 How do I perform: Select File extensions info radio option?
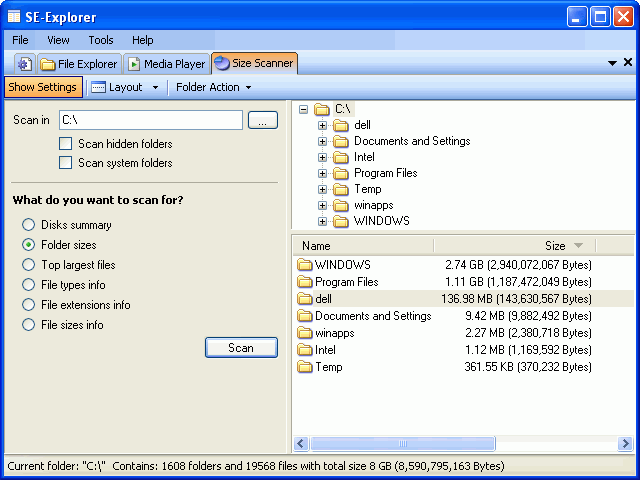coord(28,304)
